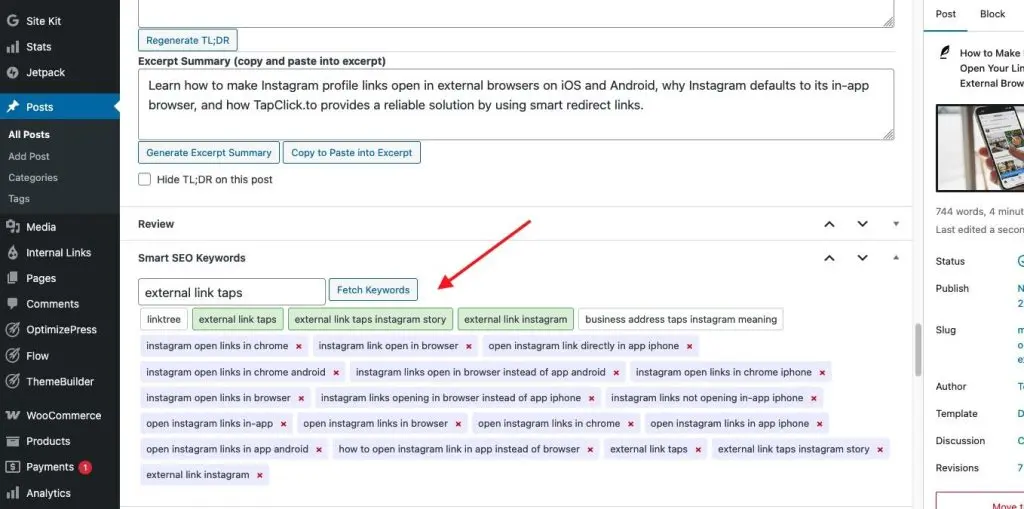Click inside the Excerpt Summary textarea

pos(516,105)
